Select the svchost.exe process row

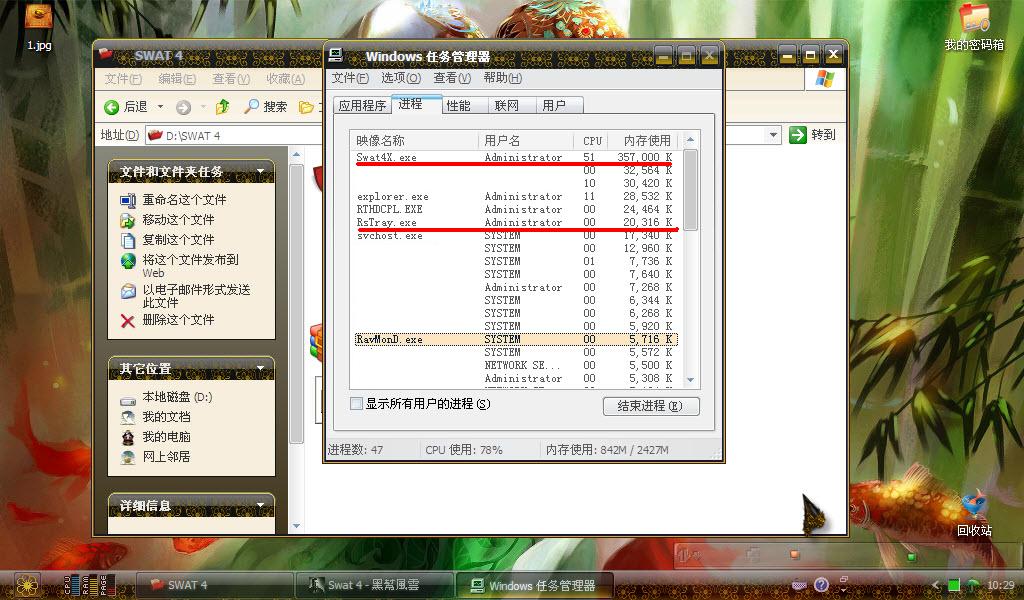point(515,236)
